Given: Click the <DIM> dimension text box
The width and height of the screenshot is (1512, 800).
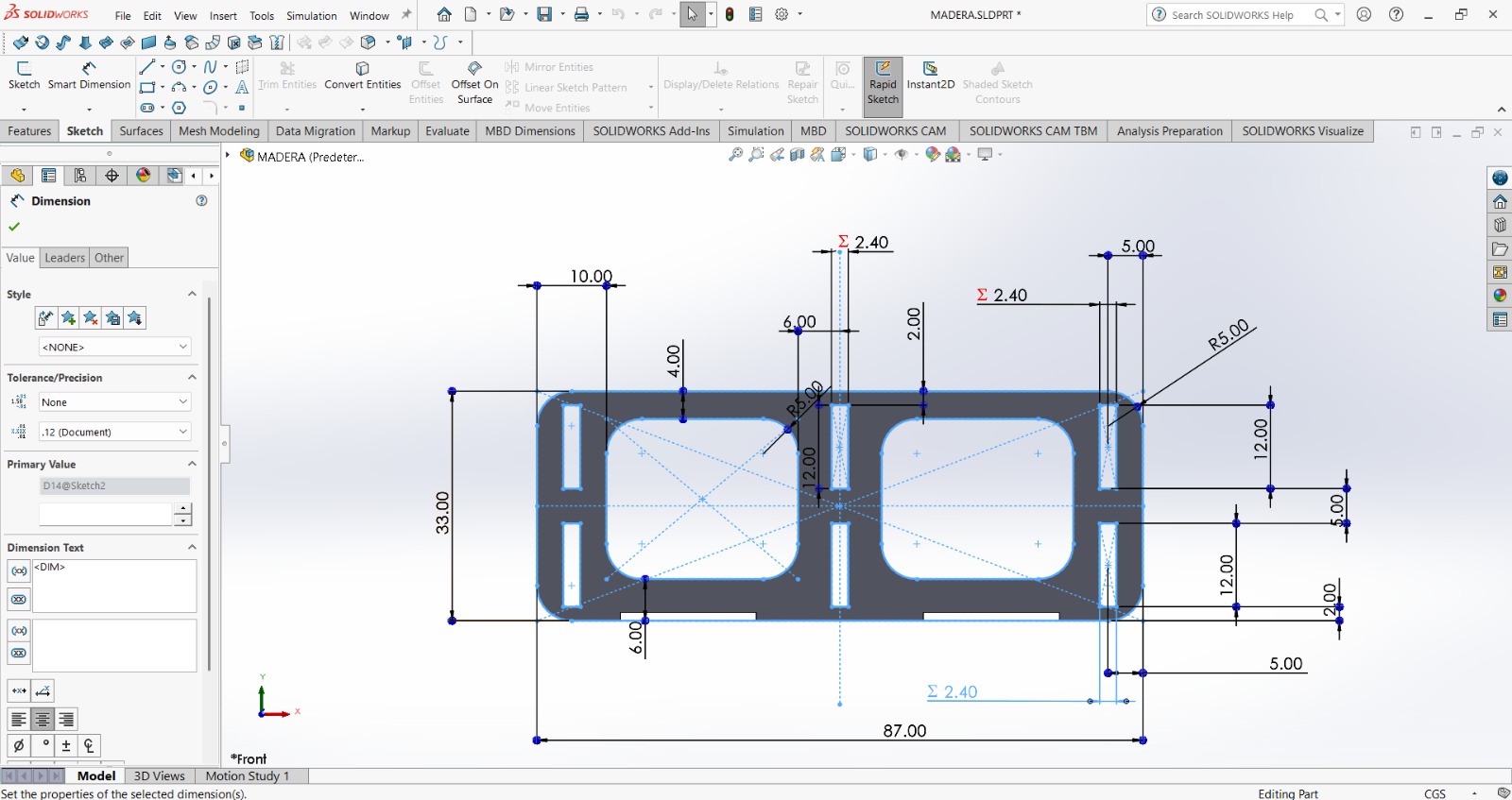Looking at the screenshot, I should 114,586.
